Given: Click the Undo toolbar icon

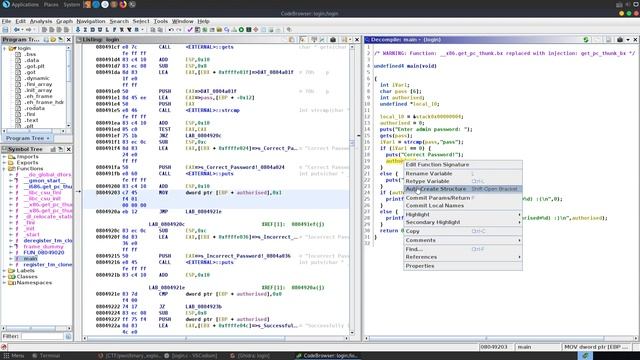Looking at the screenshot, I should [x=171, y=30].
